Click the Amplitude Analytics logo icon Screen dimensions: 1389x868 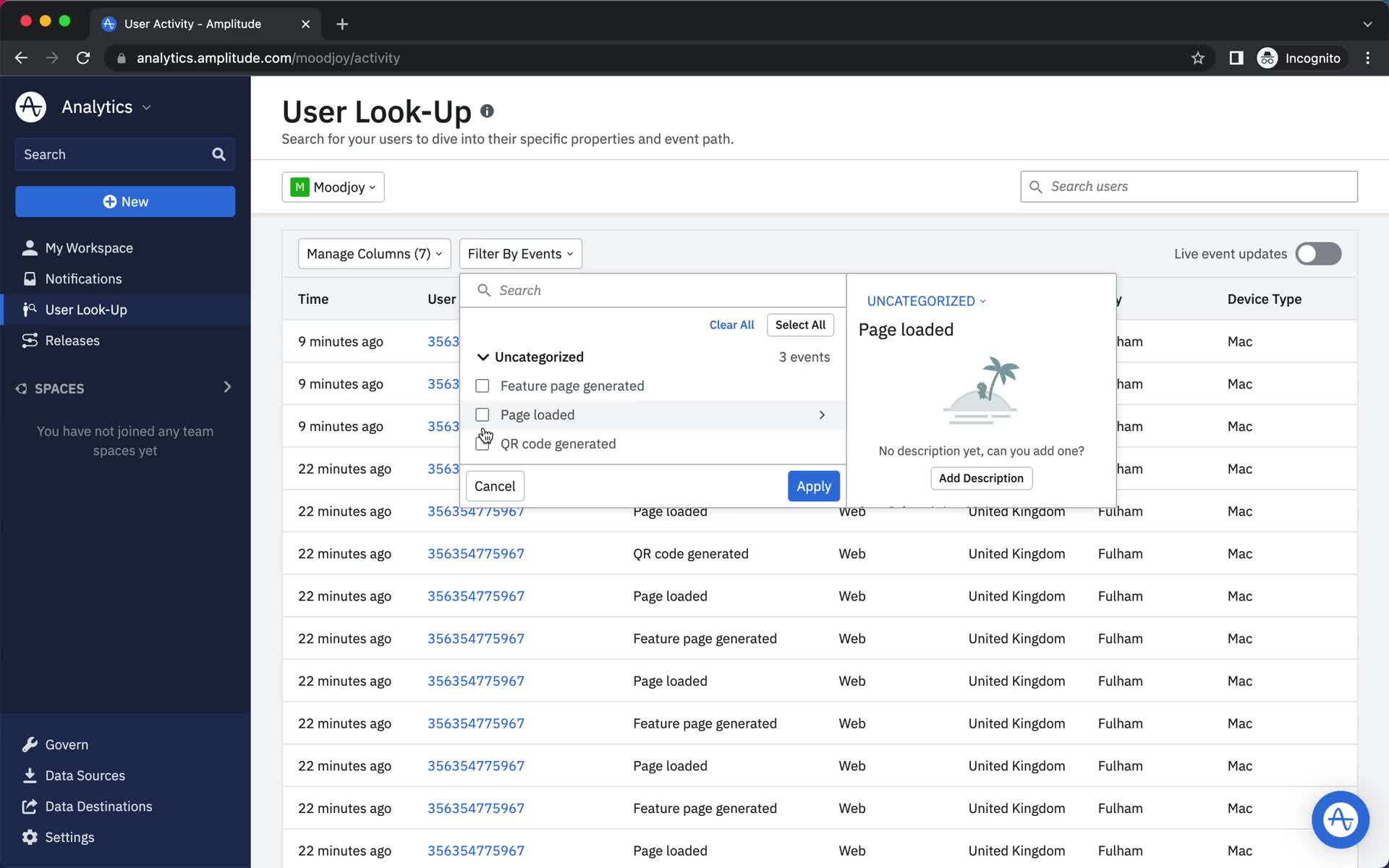pyautogui.click(x=30, y=107)
